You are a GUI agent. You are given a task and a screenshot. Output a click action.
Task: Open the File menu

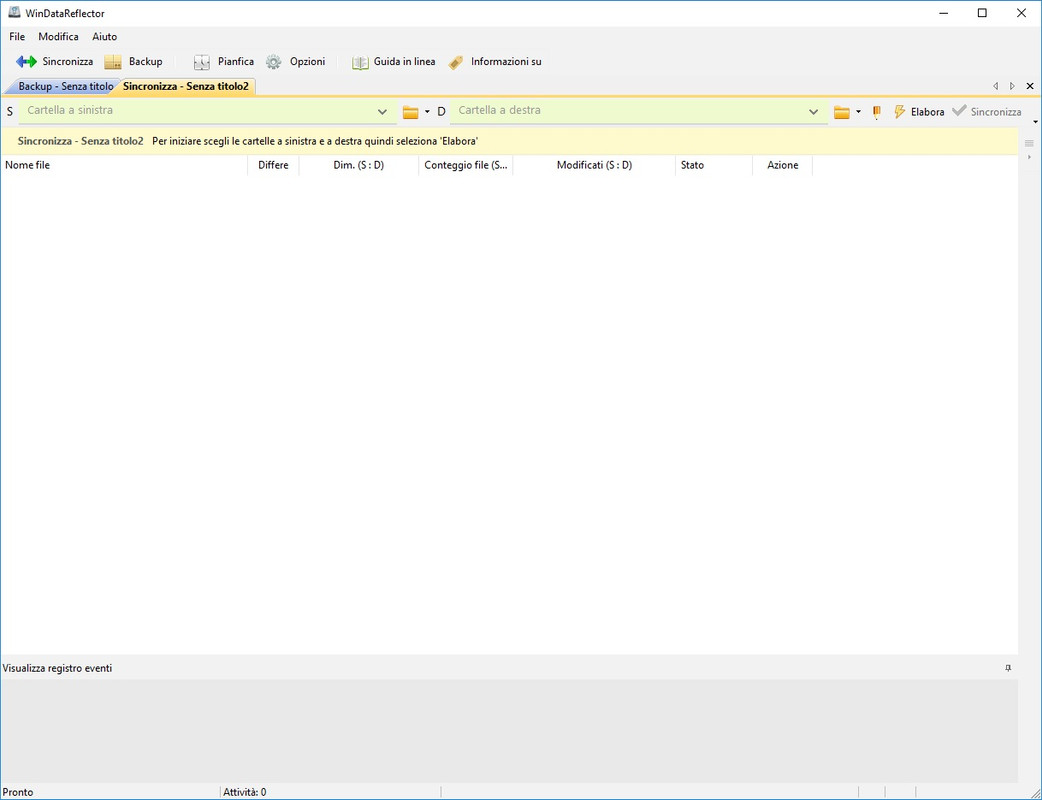(17, 37)
